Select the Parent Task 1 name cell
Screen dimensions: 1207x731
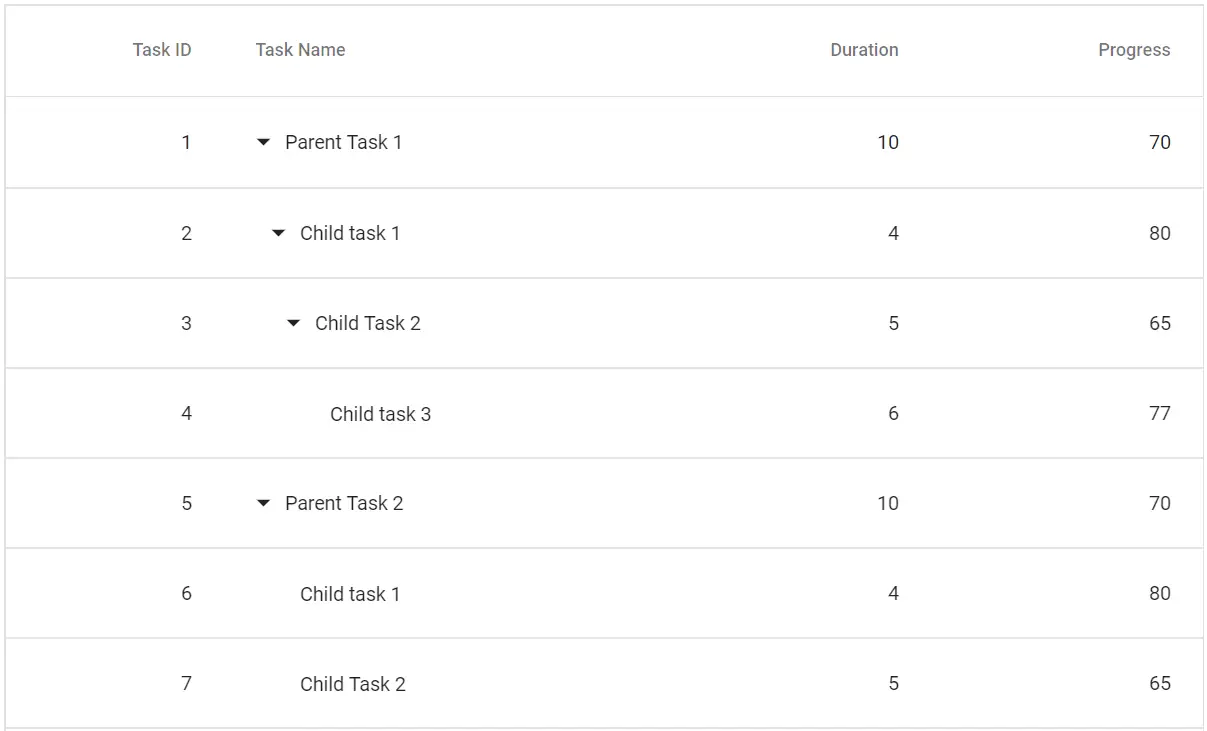click(343, 143)
